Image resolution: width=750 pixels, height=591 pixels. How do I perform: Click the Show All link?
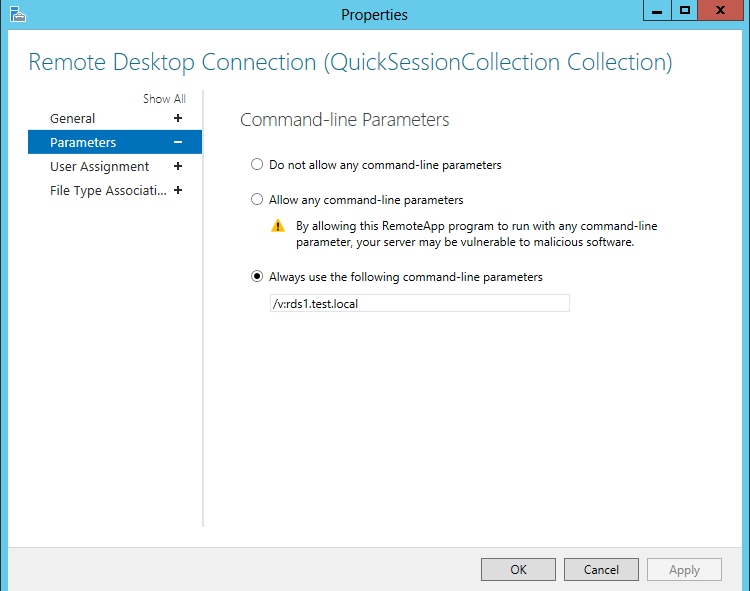[164, 98]
